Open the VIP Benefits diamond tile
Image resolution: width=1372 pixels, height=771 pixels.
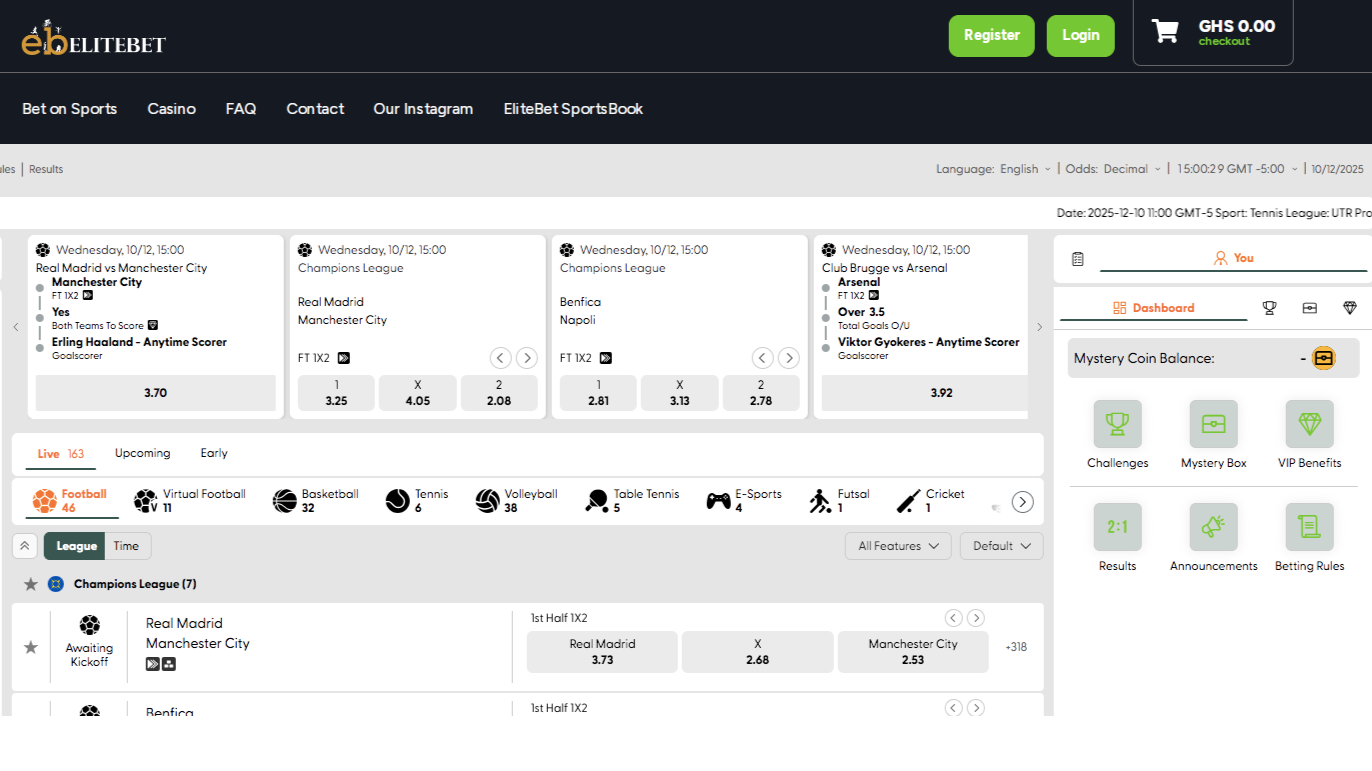click(1309, 424)
